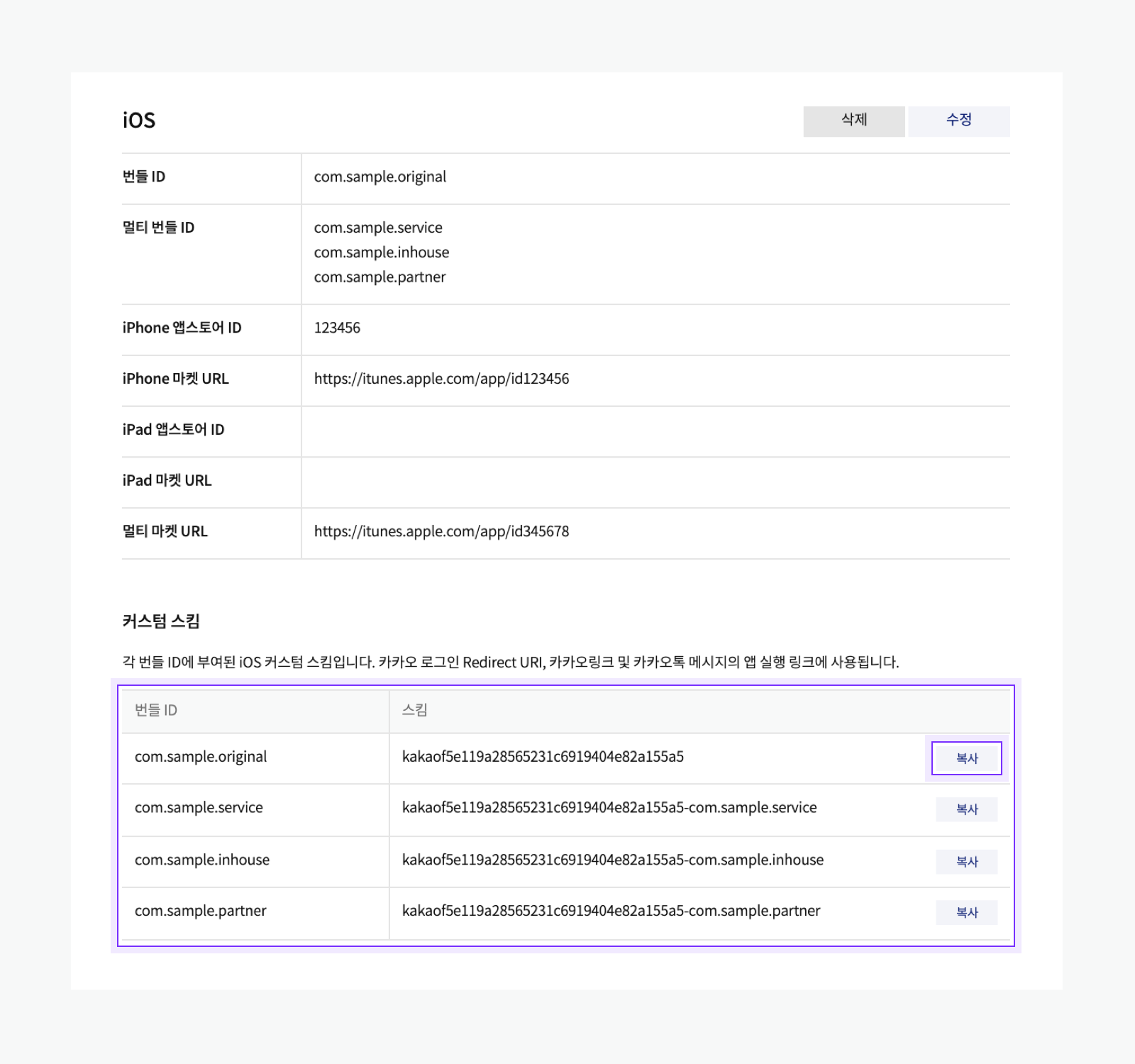Click the iPhone 앱스토어 ID value 123456
Viewport: 1135px width, 1064px height.
[337, 328]
